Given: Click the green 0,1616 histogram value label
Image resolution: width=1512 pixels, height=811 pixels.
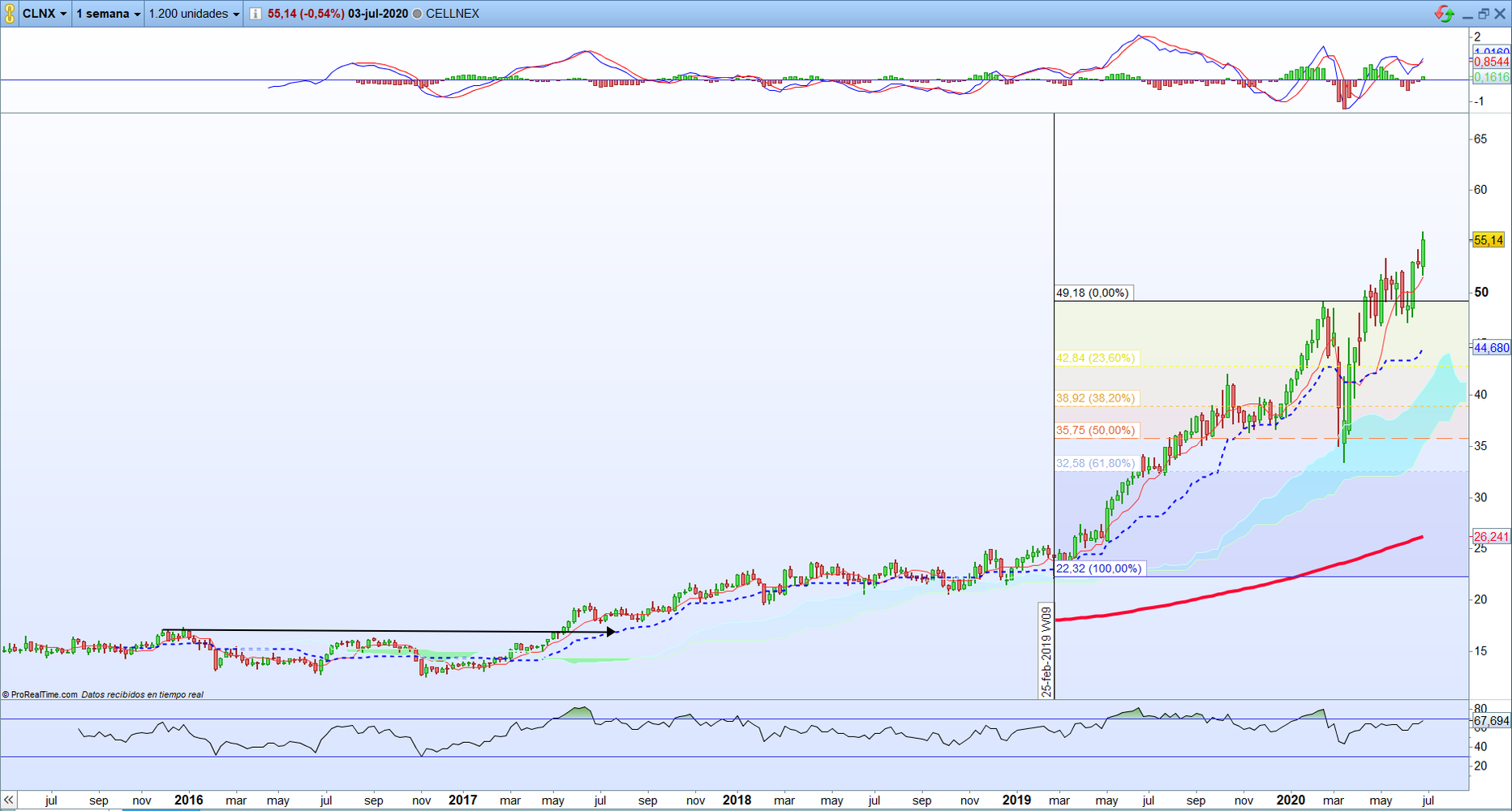Looking at the screenshot, I should click(1491, 77).
